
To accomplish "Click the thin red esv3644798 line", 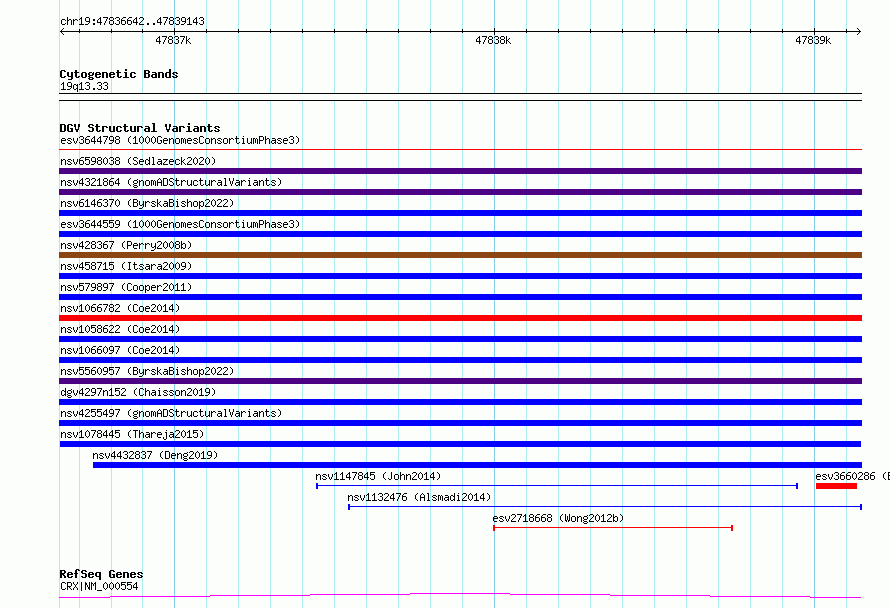I will point(460,149).
